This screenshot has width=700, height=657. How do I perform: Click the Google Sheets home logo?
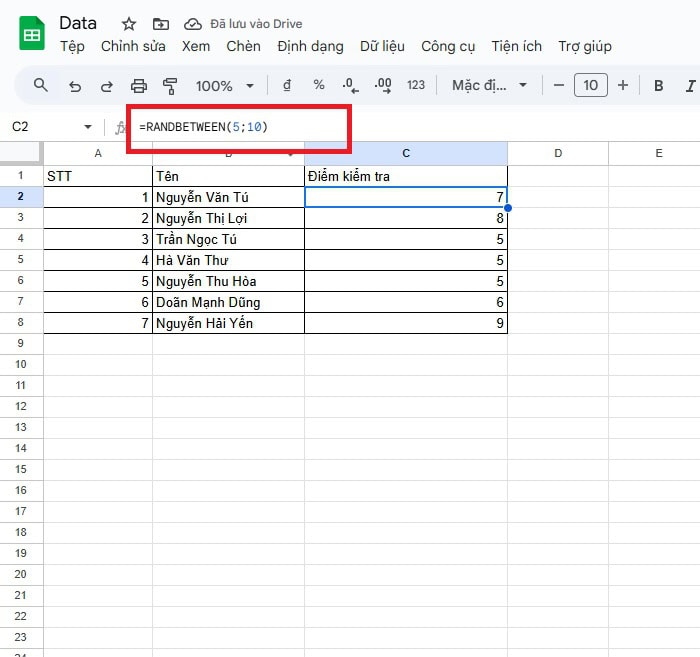pyautogui.click(x=32, y=34)
